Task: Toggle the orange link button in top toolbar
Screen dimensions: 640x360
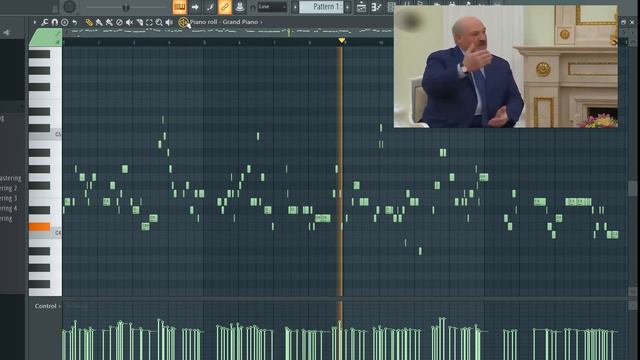Action: click(224, 7)
